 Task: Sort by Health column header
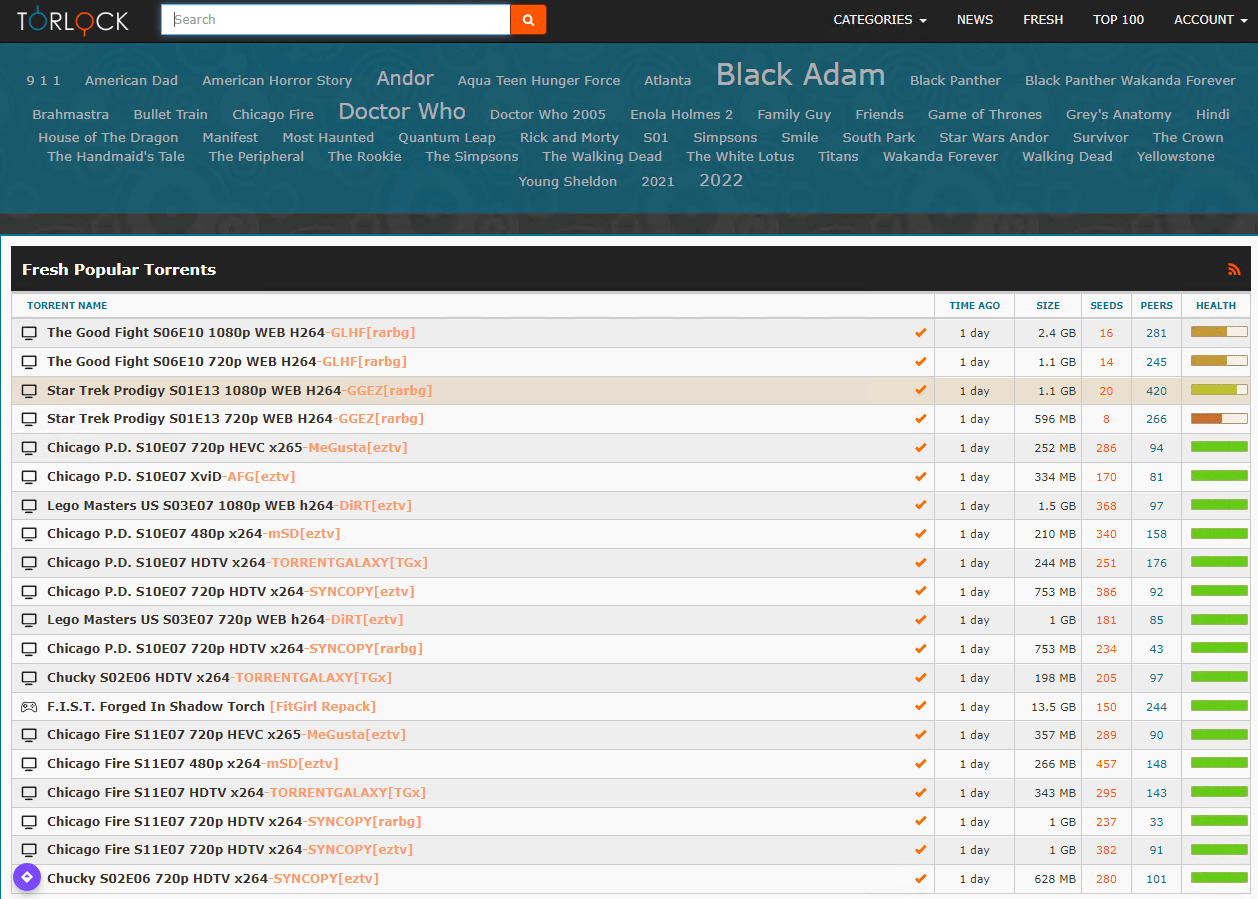click(x=1216, y=305)
